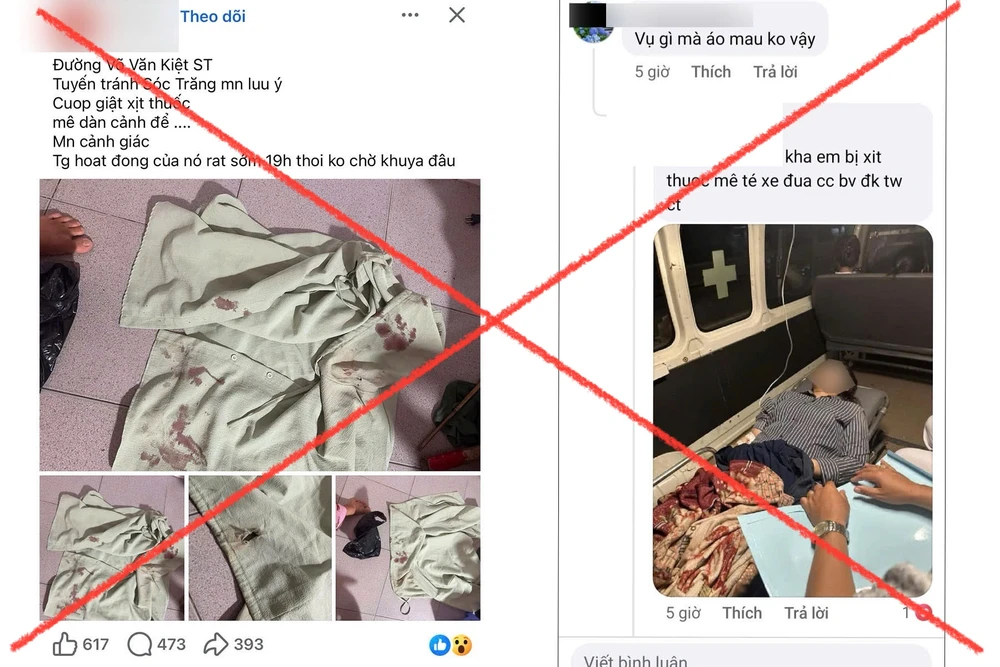This screenshot has width=1000, height=667.
Task: Click the blue like reaction emoji
Action: click(439, 645)
